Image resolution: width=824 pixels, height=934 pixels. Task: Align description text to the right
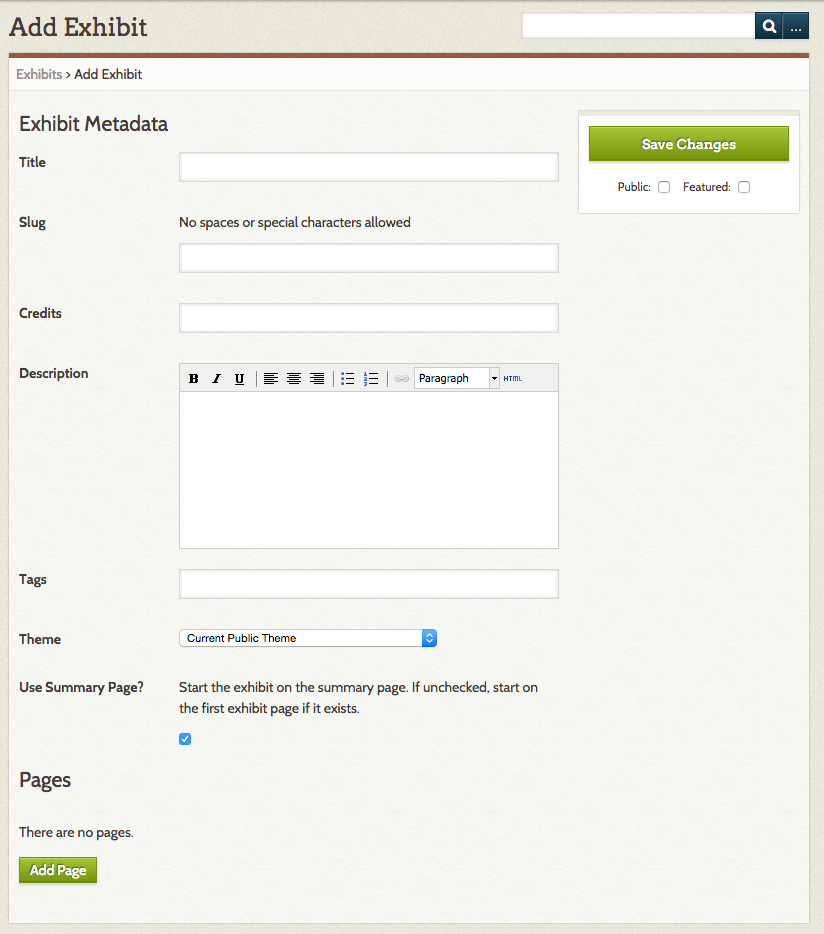(317, 379)
